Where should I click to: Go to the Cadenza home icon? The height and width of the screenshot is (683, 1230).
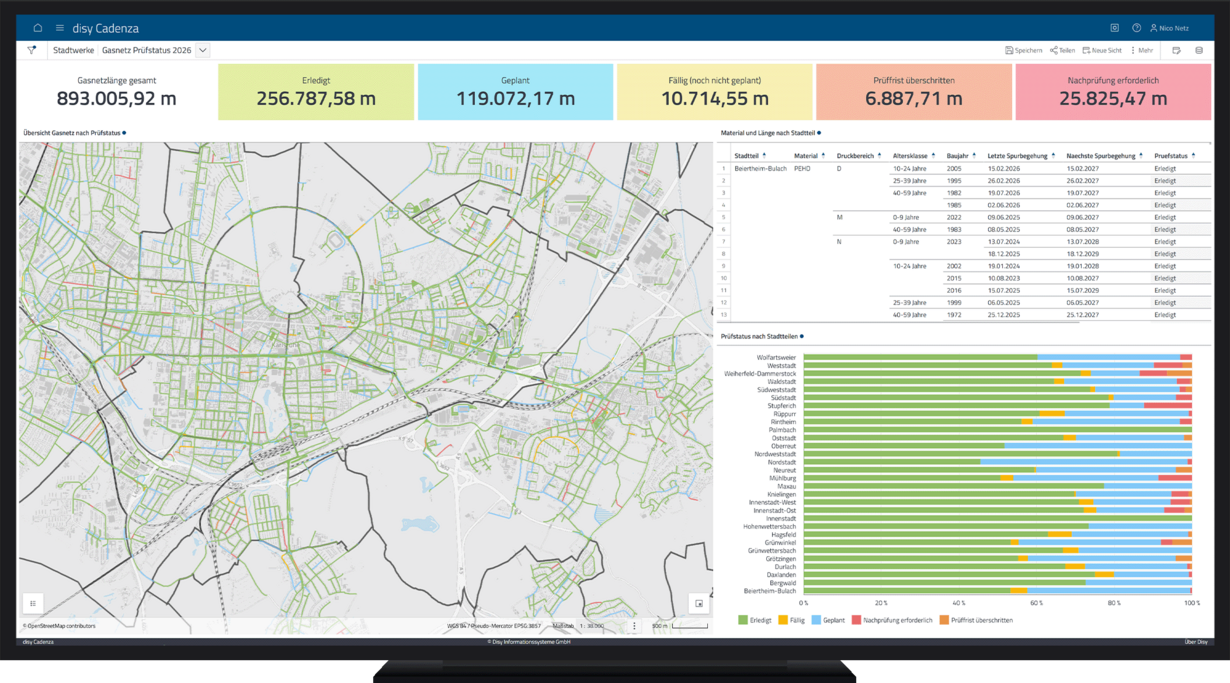pyautogui.click(x=38, y=28)
